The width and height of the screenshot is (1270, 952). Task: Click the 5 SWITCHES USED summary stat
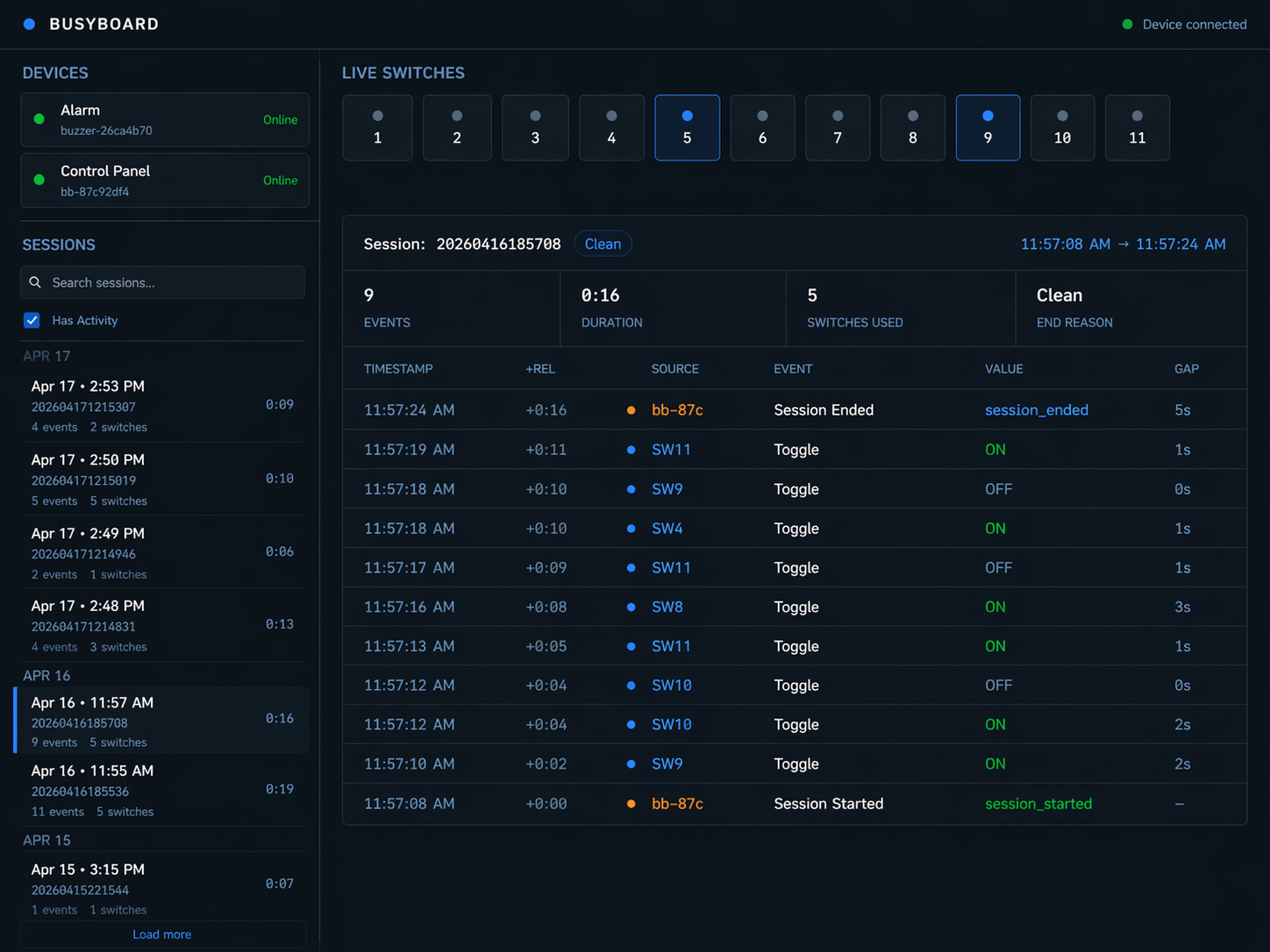click(901, 308)
